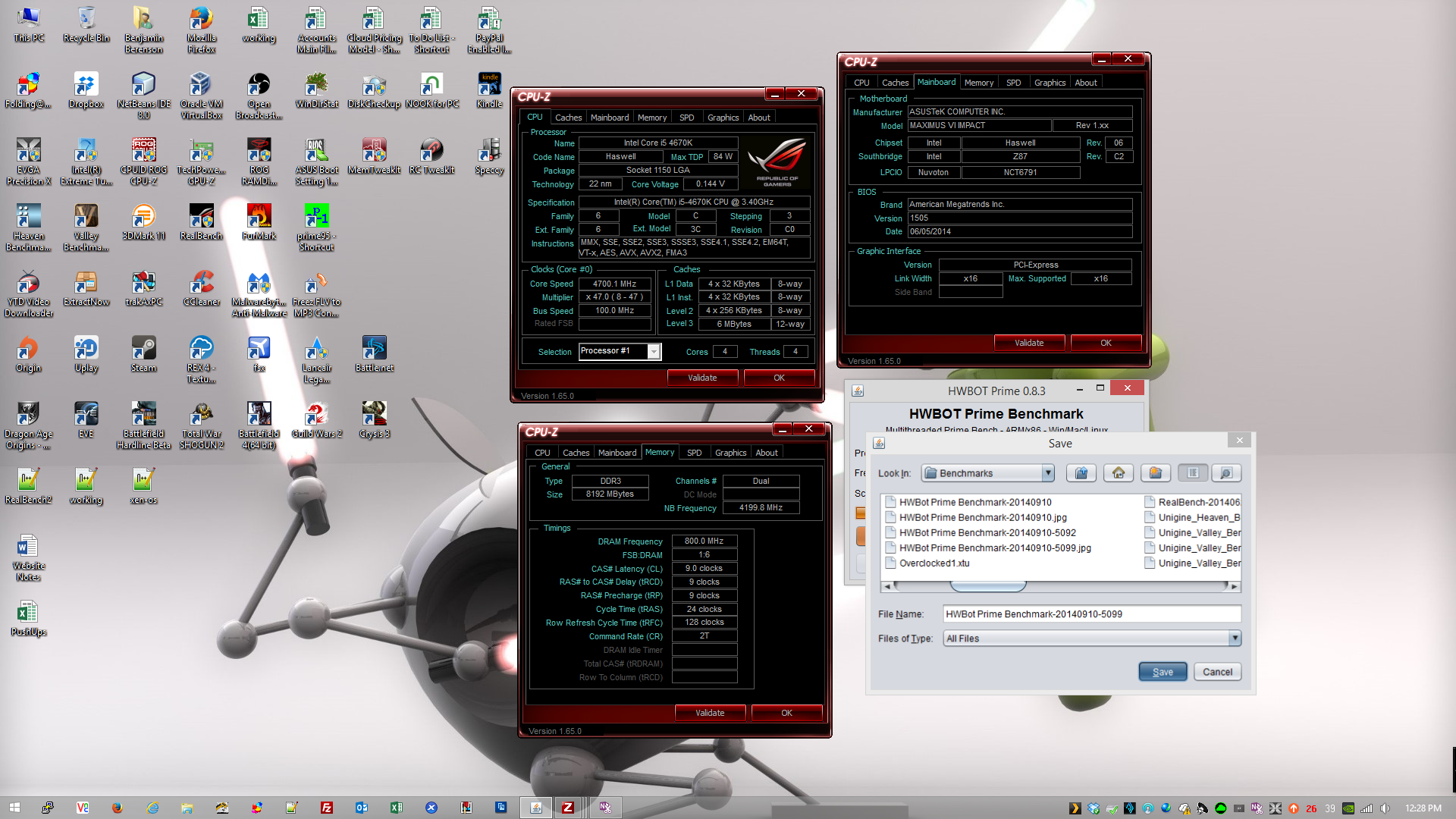Open SPD tab in CPU-Z CPU window
1456x819 pixels.
[686, 118]
